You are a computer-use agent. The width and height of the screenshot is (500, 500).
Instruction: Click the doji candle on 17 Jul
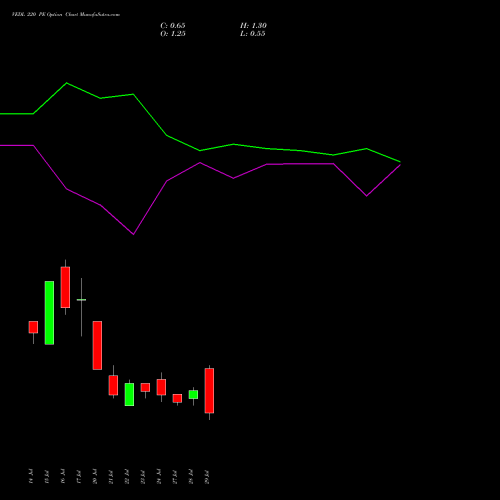click(x=81, y=300)
